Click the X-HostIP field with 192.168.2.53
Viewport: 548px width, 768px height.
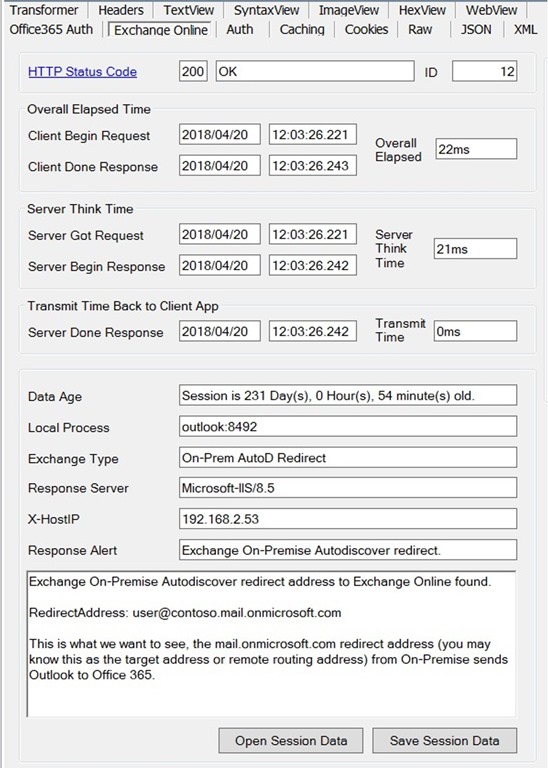[x=348, y=519]
